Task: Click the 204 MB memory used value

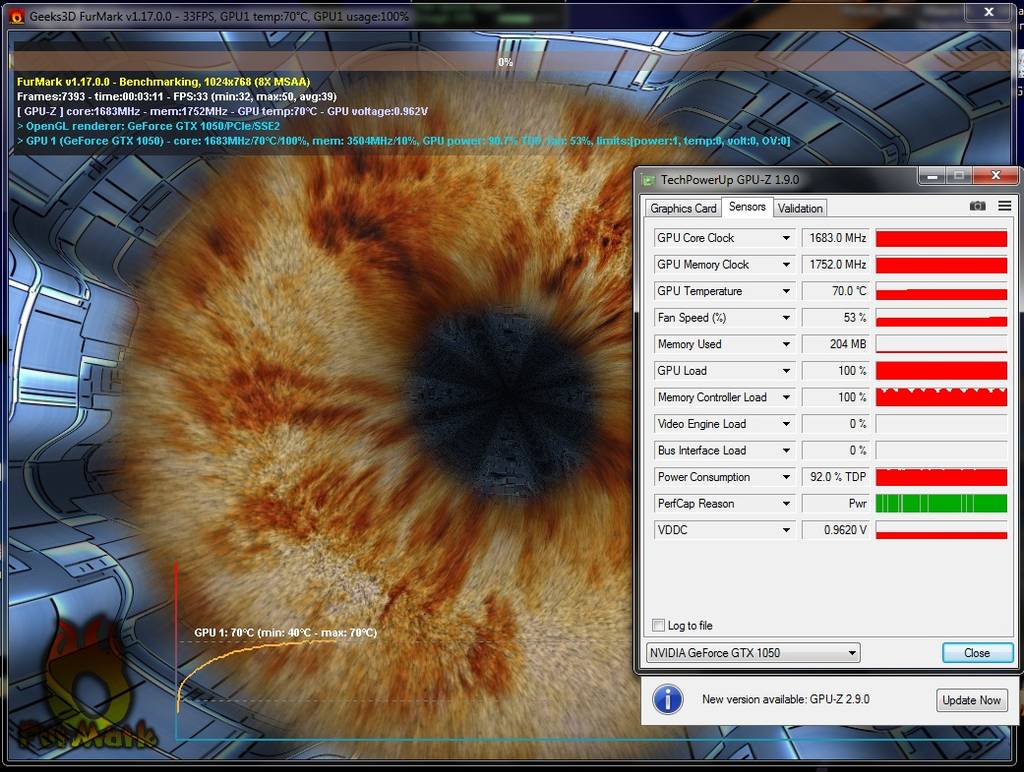Action: click(x=836, y=344)
